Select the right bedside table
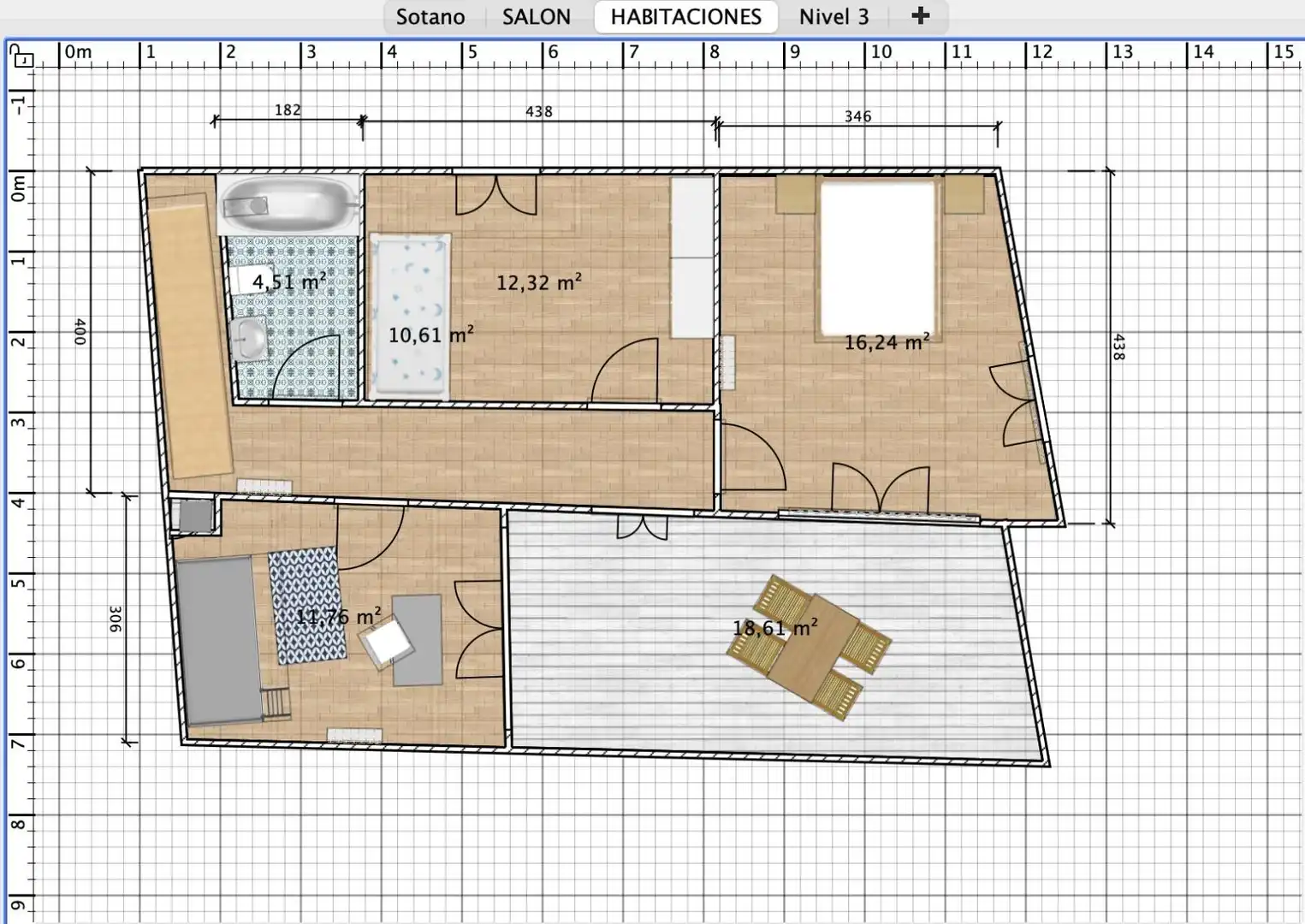 964,194
